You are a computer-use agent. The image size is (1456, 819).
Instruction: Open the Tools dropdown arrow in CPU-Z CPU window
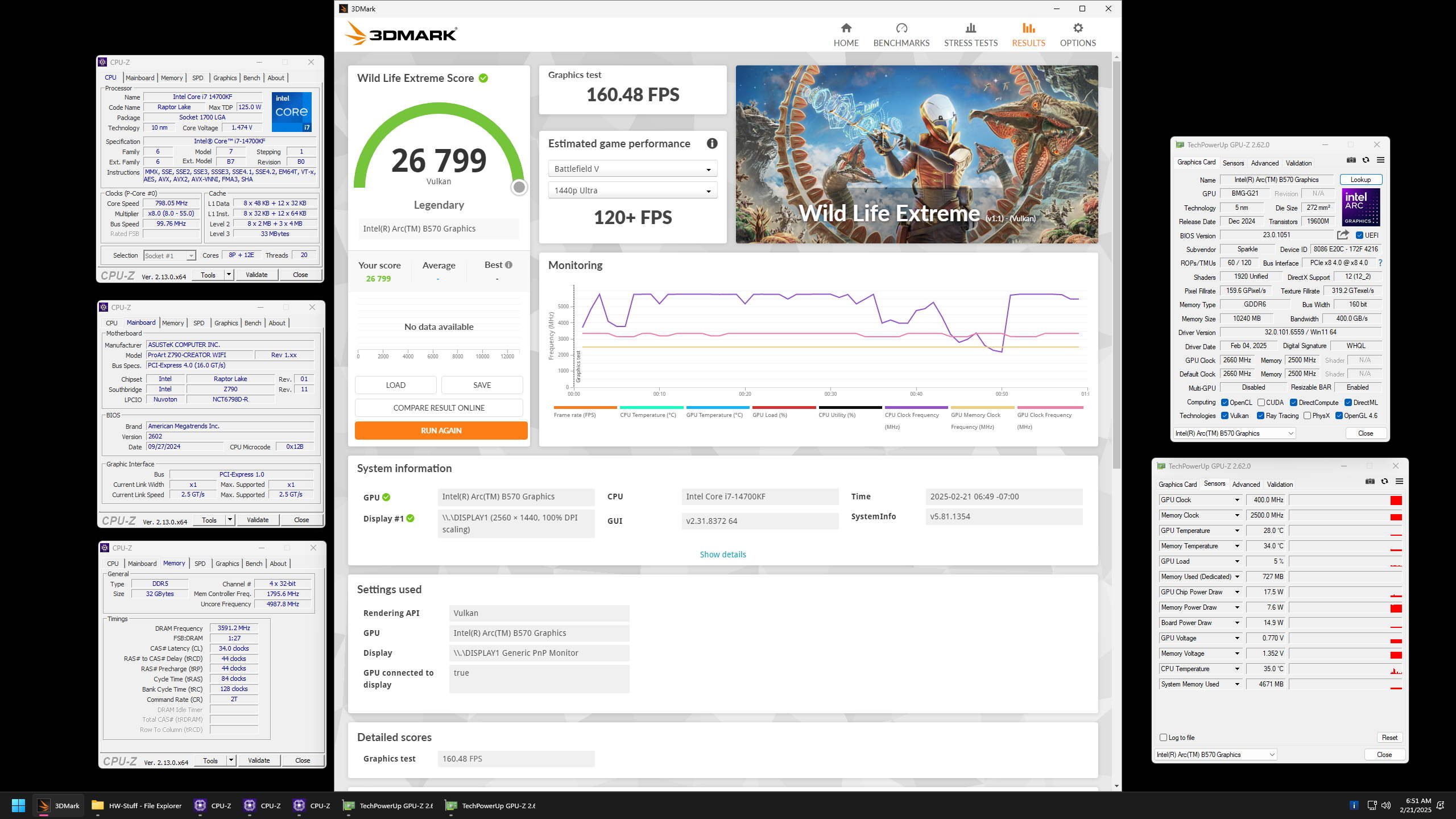pyautogui.click(x=229, y=275)
